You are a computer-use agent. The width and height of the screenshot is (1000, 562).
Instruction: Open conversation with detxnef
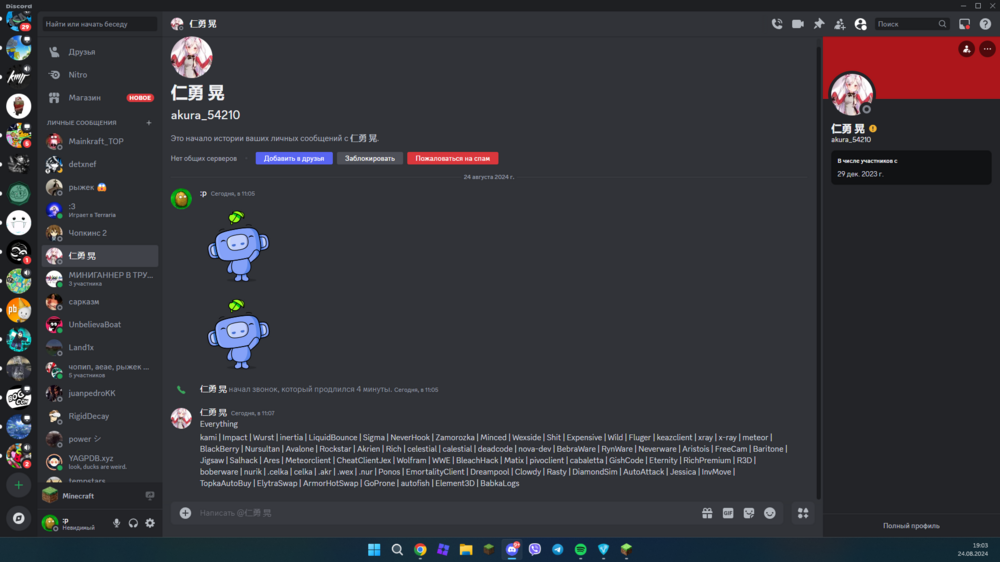(x=99, y=164)
